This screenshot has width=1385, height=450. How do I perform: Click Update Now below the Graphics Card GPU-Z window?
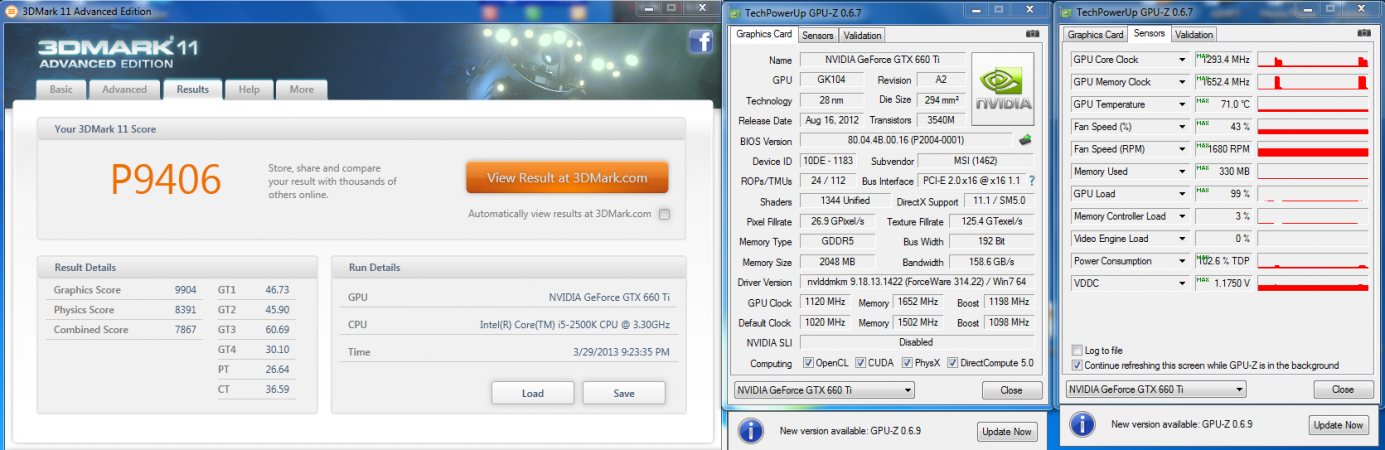[x=1007, y=432]
